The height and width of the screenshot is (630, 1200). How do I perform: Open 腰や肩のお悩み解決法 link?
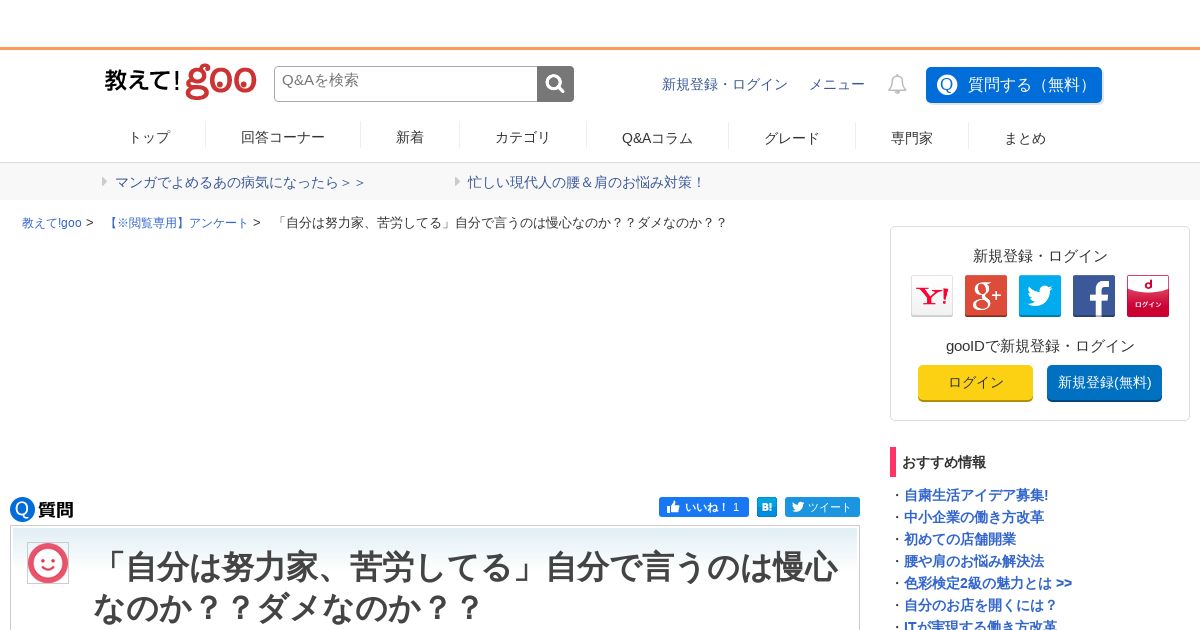[974, 561]
